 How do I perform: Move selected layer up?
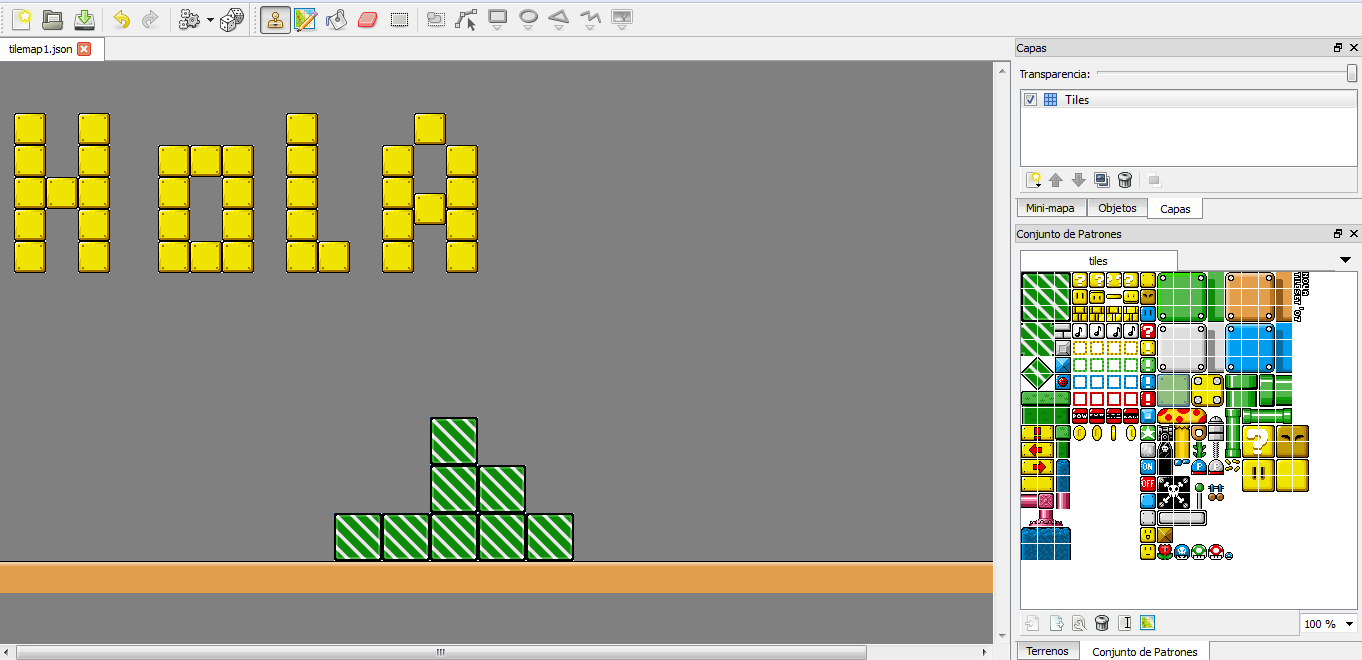click(1055, 180)
